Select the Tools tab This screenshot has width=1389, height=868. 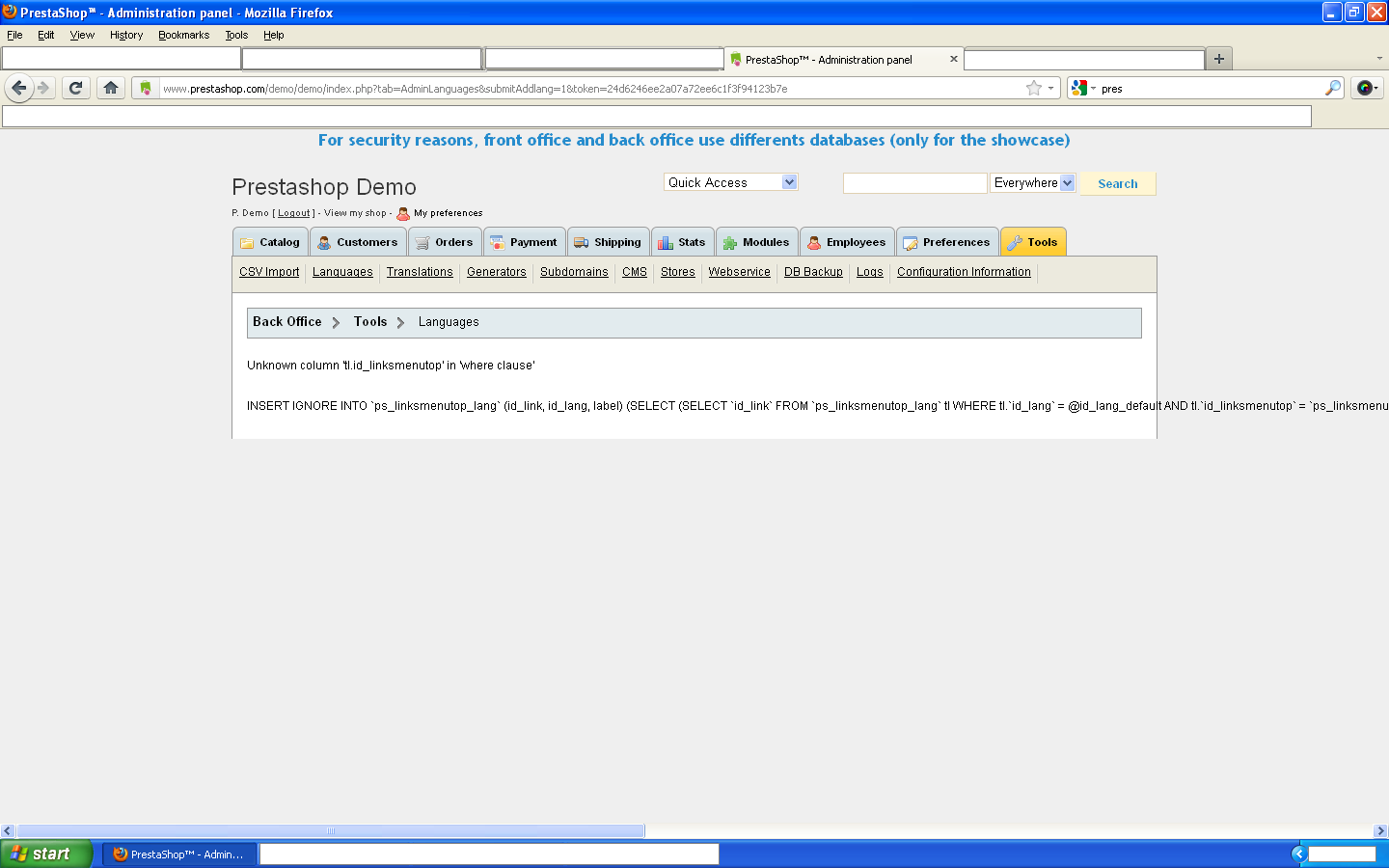pyautogui.click(x=1033, y=242)
